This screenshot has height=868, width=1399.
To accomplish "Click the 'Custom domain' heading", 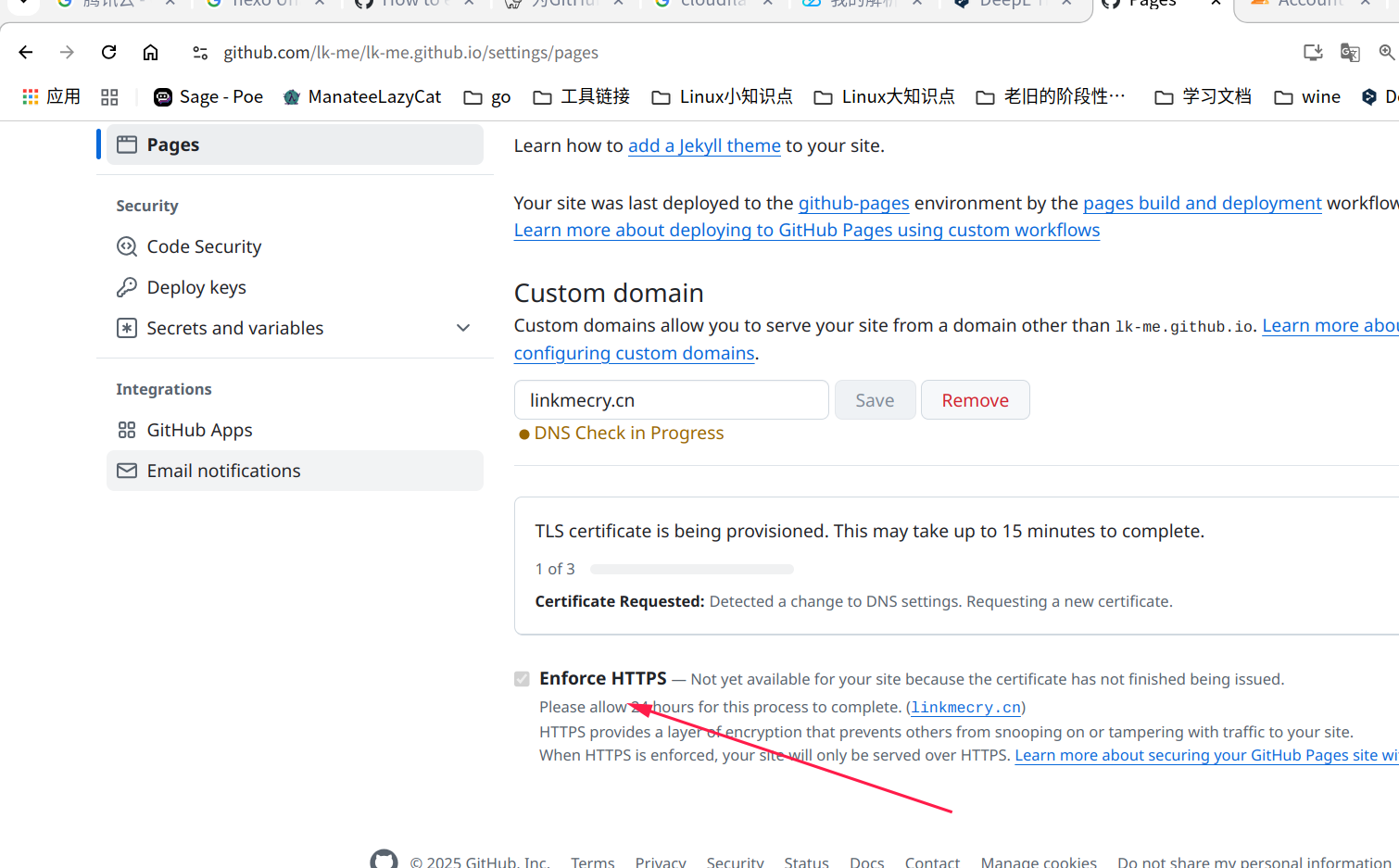I will coord(609,293).
